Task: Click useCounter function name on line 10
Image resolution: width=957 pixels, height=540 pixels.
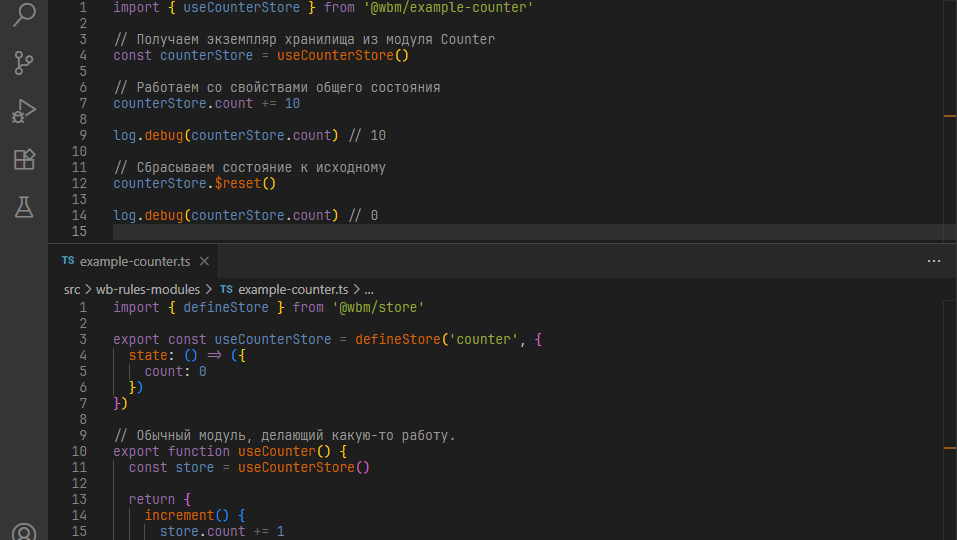Action: pos(276,452)
